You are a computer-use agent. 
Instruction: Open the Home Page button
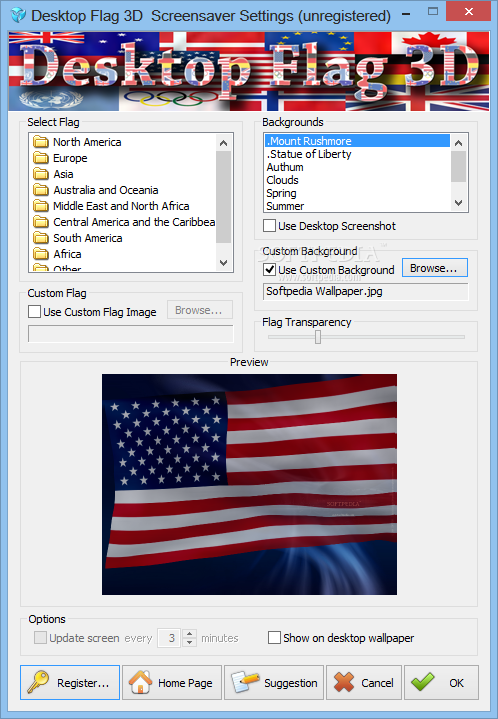(x=172, y=683)
